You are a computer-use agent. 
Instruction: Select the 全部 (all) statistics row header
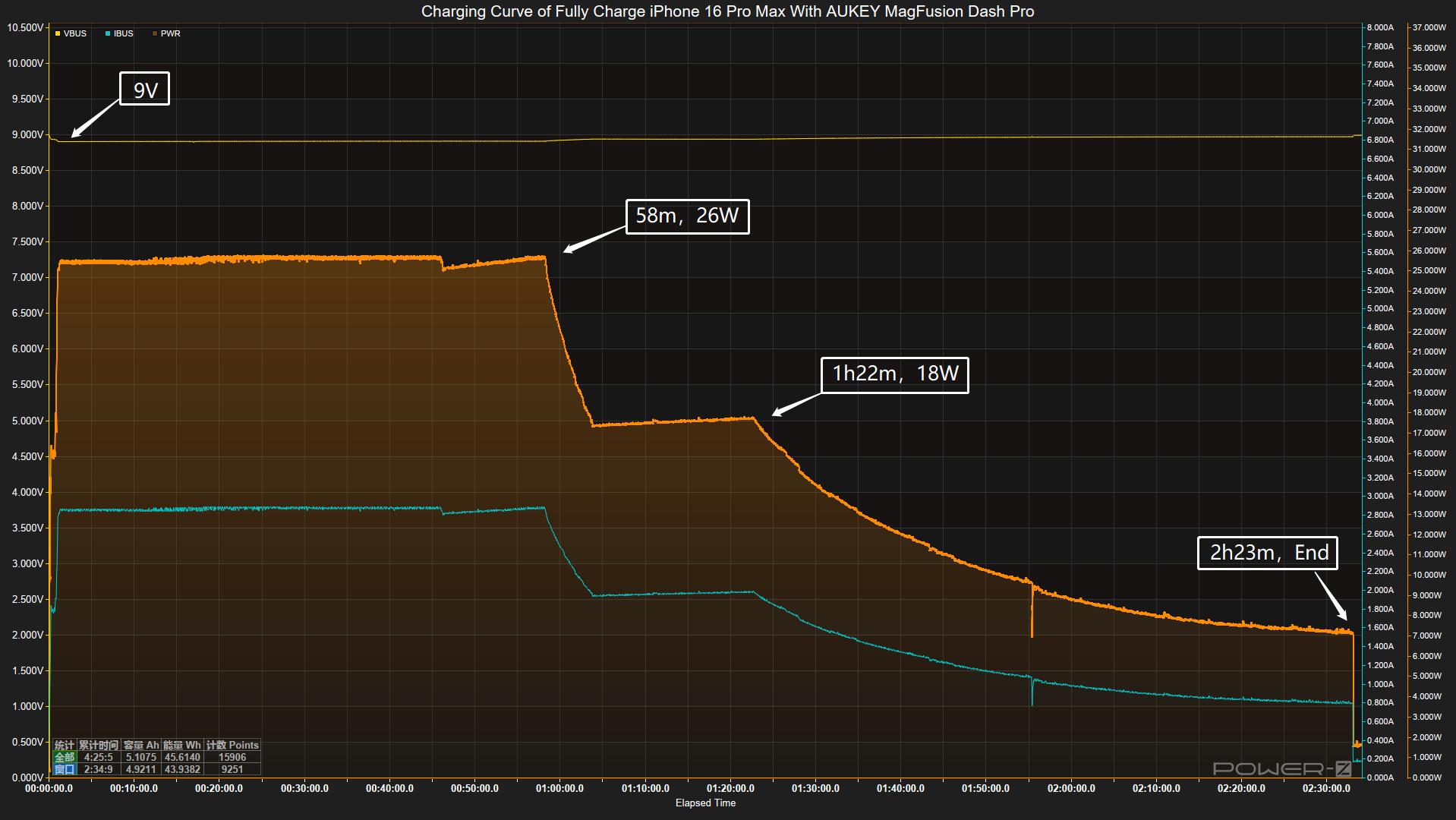(65, 757)
